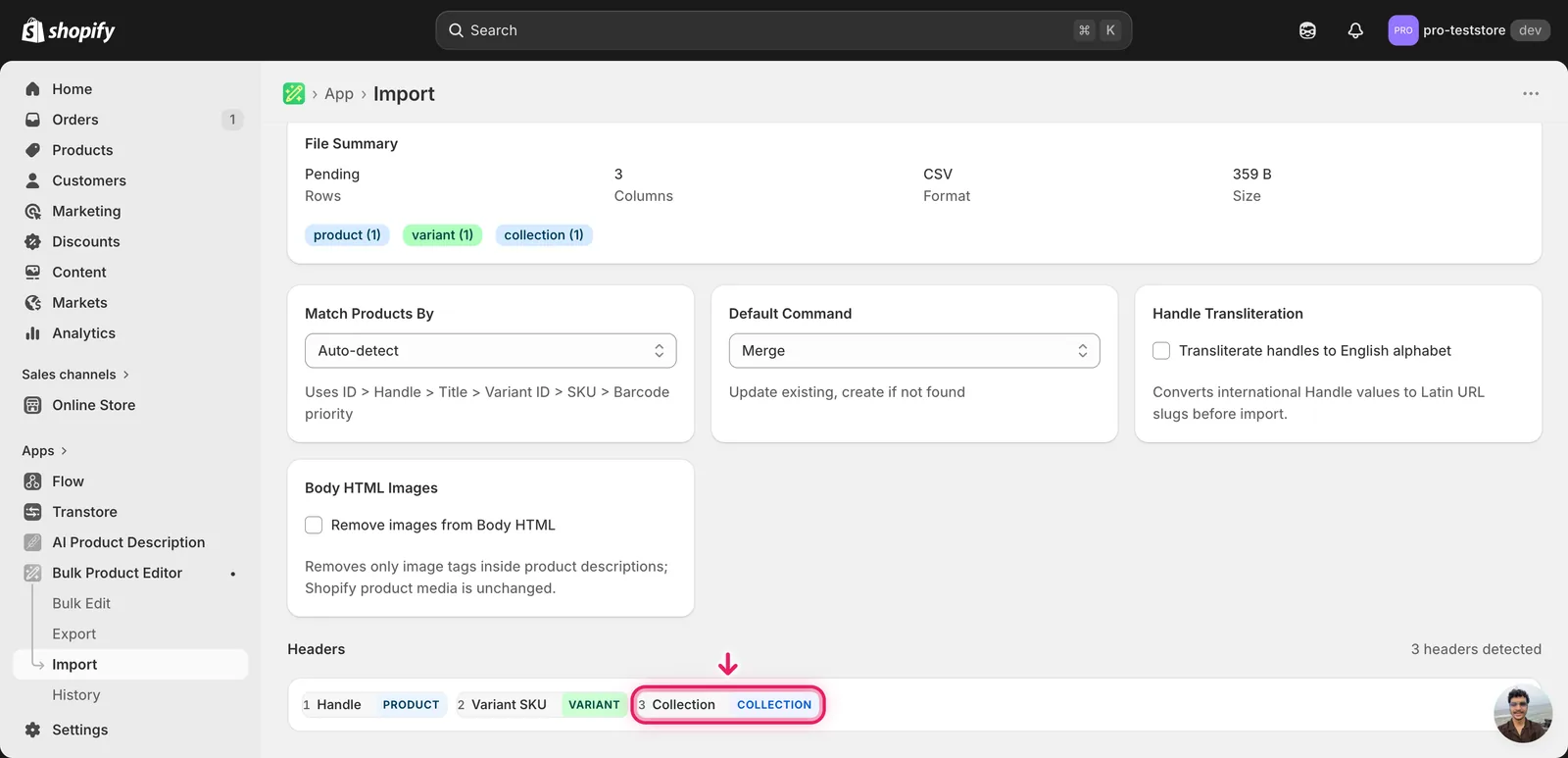Open the notifications bell
The height and width of the screenshot is (758, 1568).
[1355, 30]
